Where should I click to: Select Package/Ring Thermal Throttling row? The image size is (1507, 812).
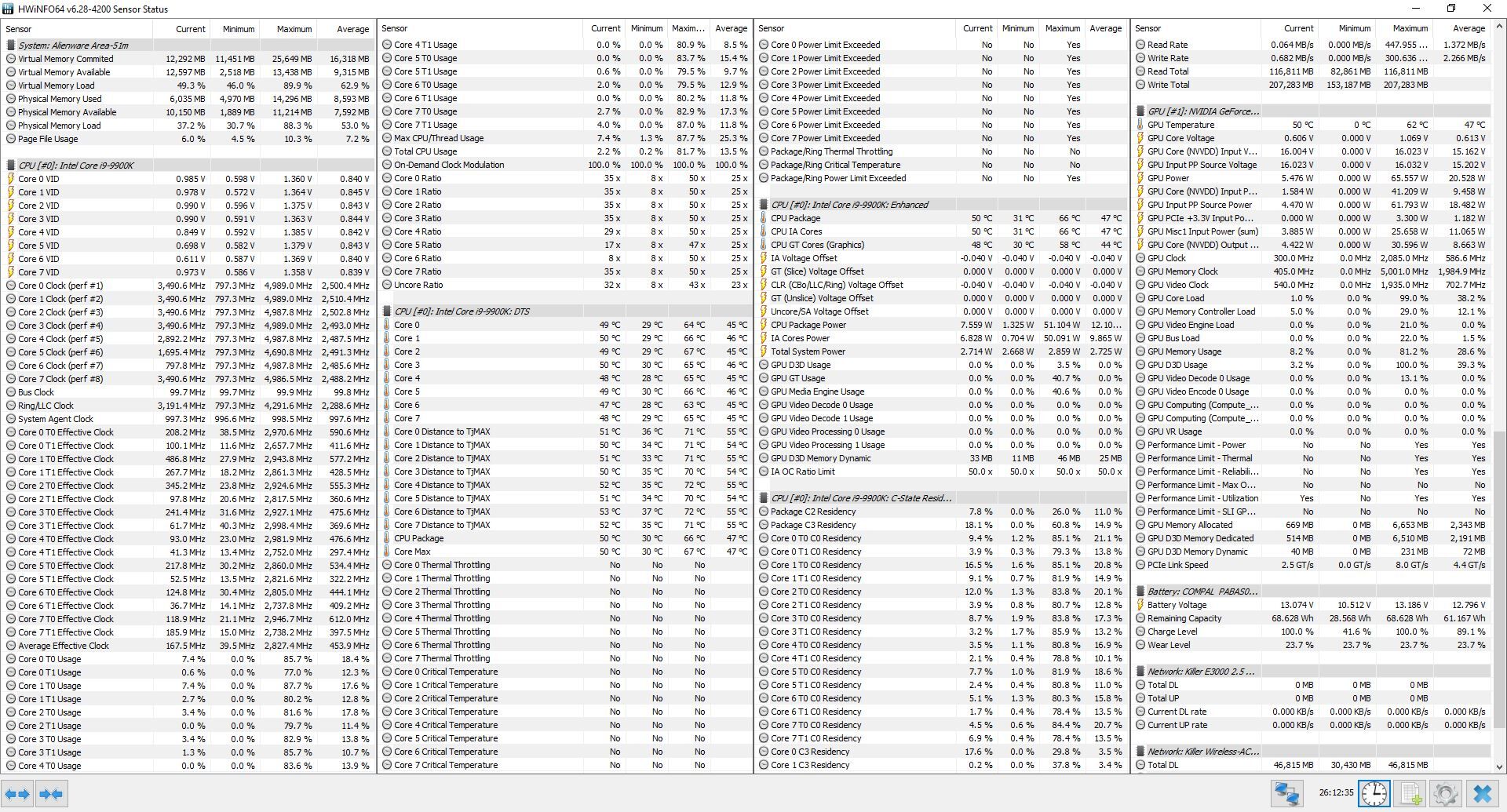(x=941, y=151)
